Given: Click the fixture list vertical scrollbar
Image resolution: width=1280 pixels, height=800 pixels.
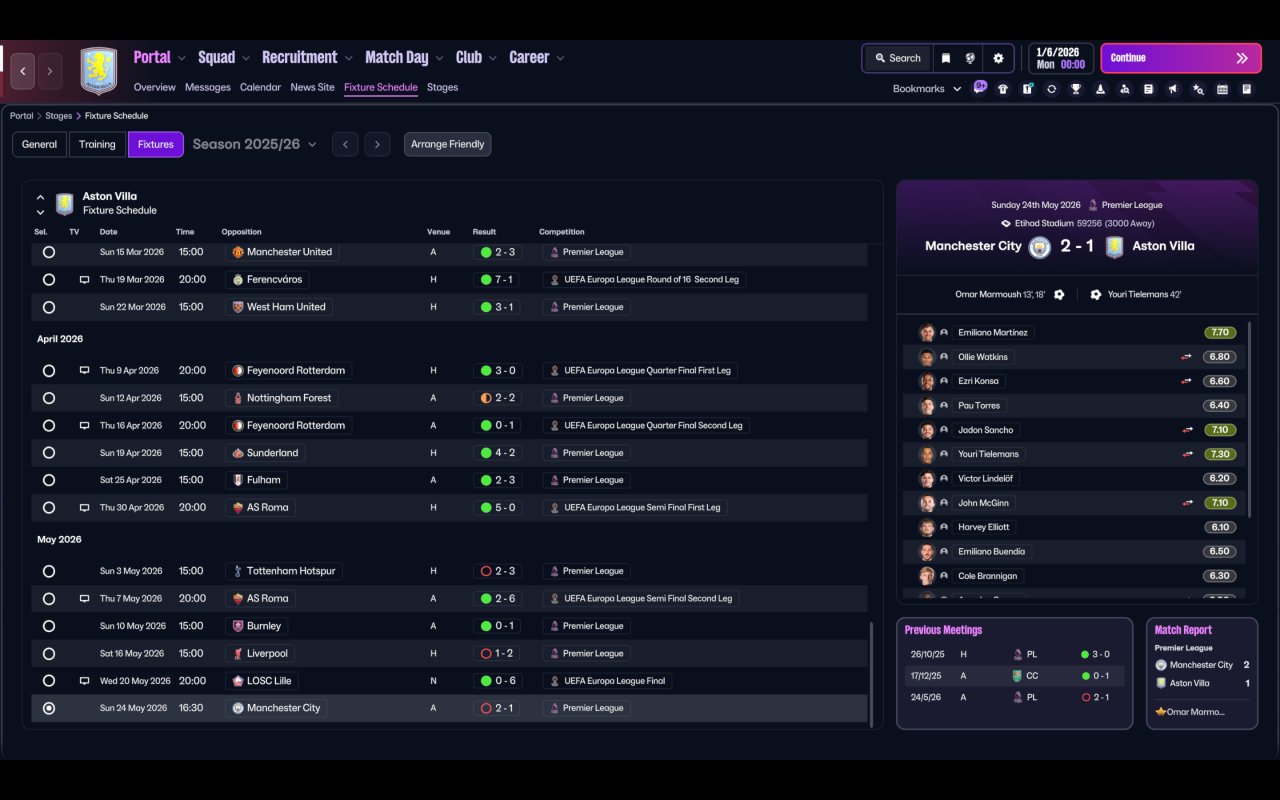Looking at the screenshot, I should (x=871, y=675).
